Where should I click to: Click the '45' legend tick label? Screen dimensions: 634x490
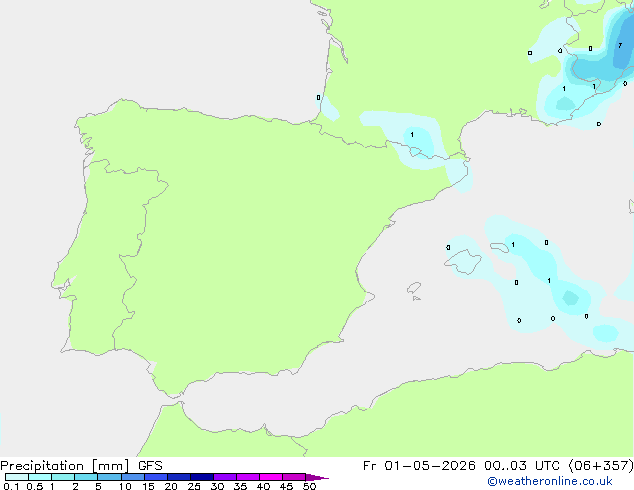pyautogui.click(x=286, y=486)
